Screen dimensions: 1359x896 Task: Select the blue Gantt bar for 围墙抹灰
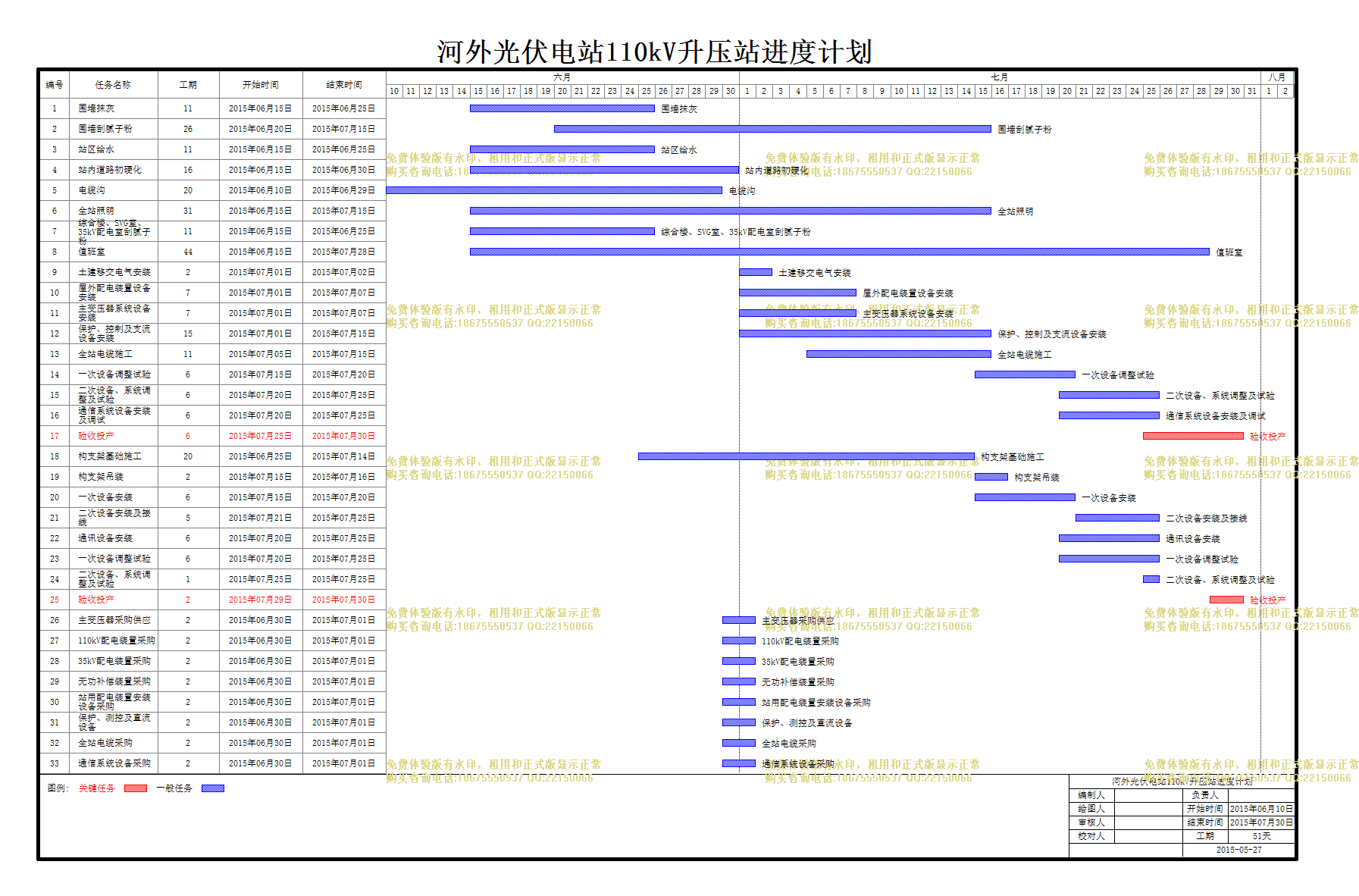coord(562,108)
